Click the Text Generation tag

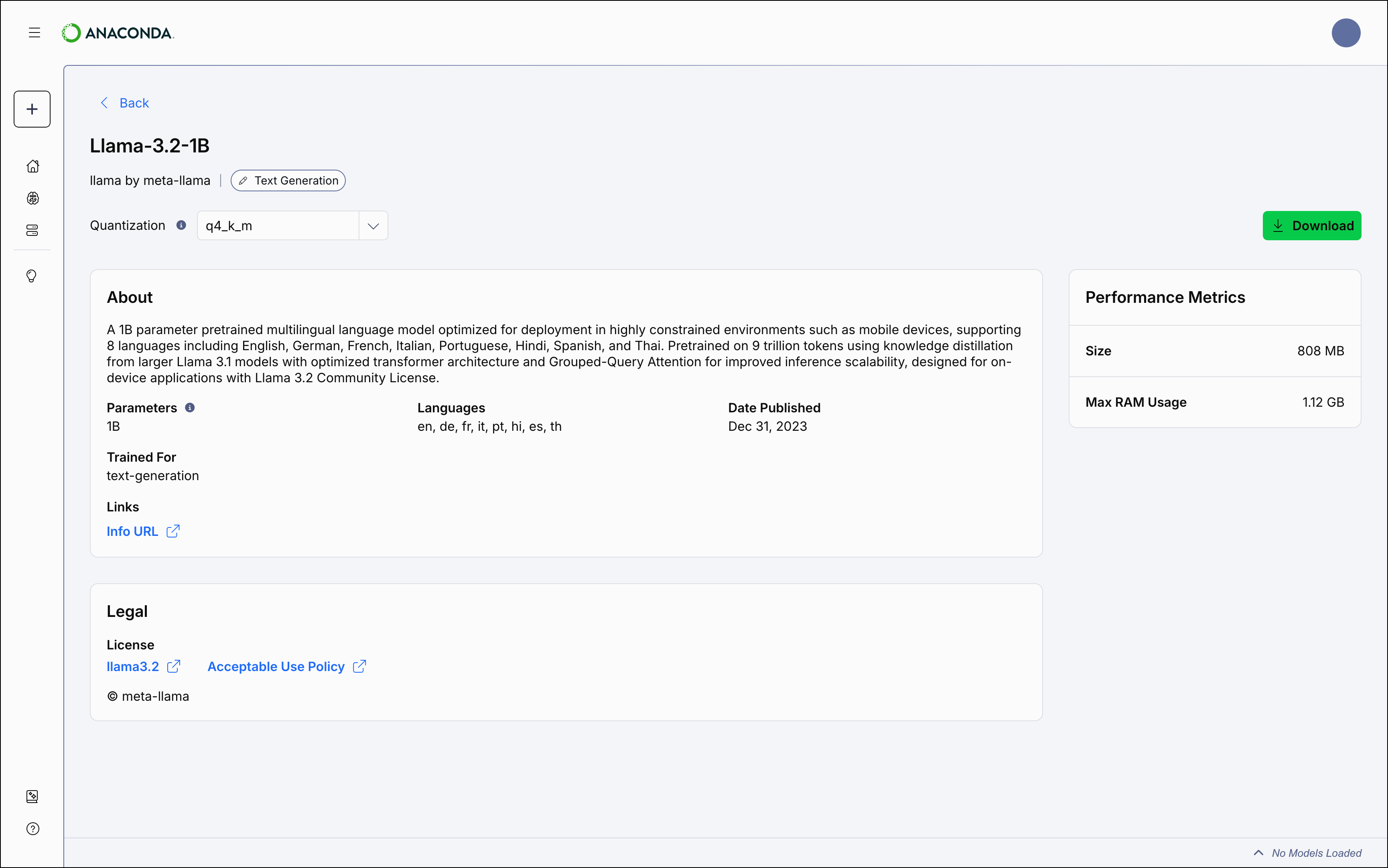pos(288,180)
